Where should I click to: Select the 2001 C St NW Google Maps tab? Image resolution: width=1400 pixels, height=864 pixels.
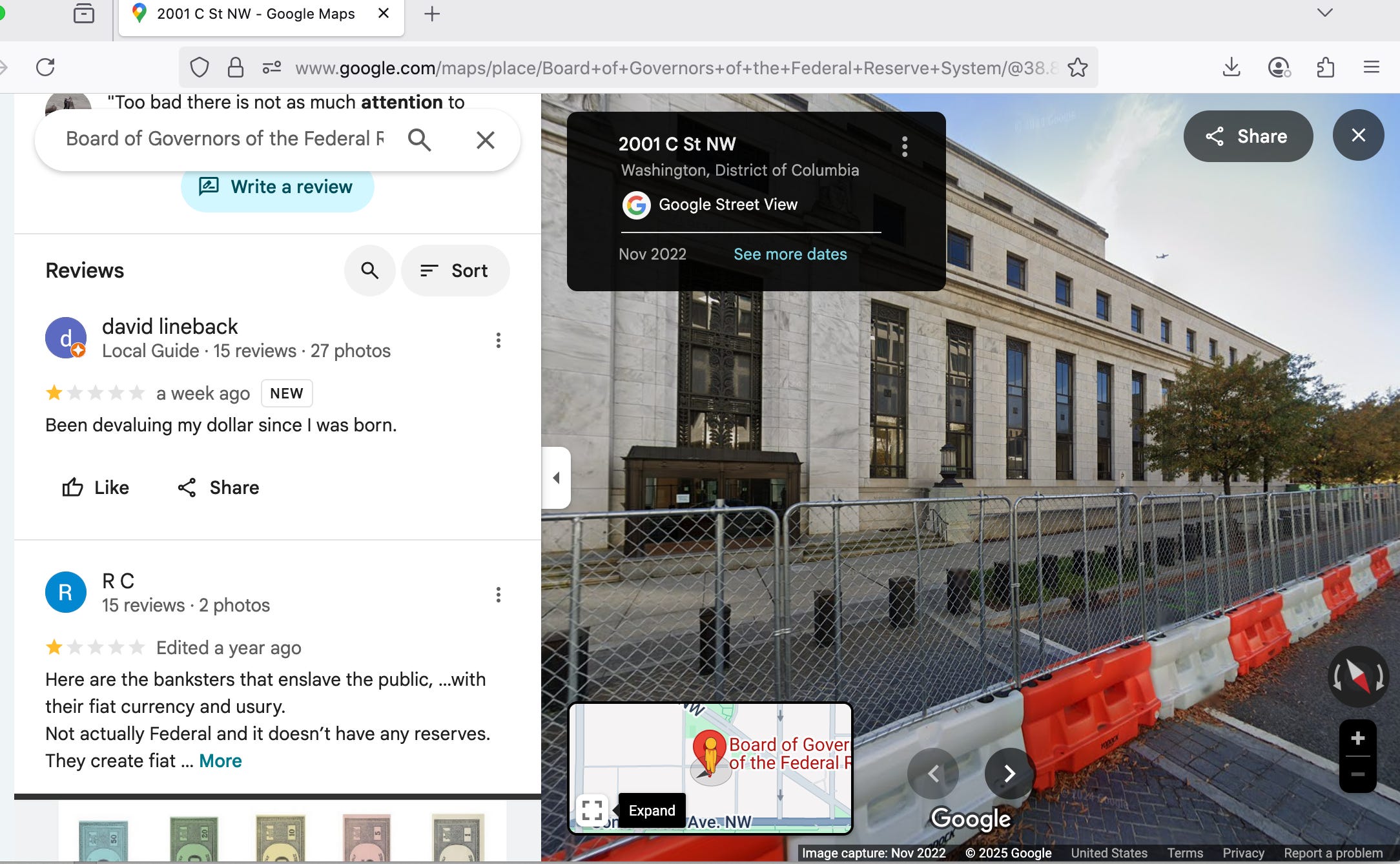coord(256,14)
